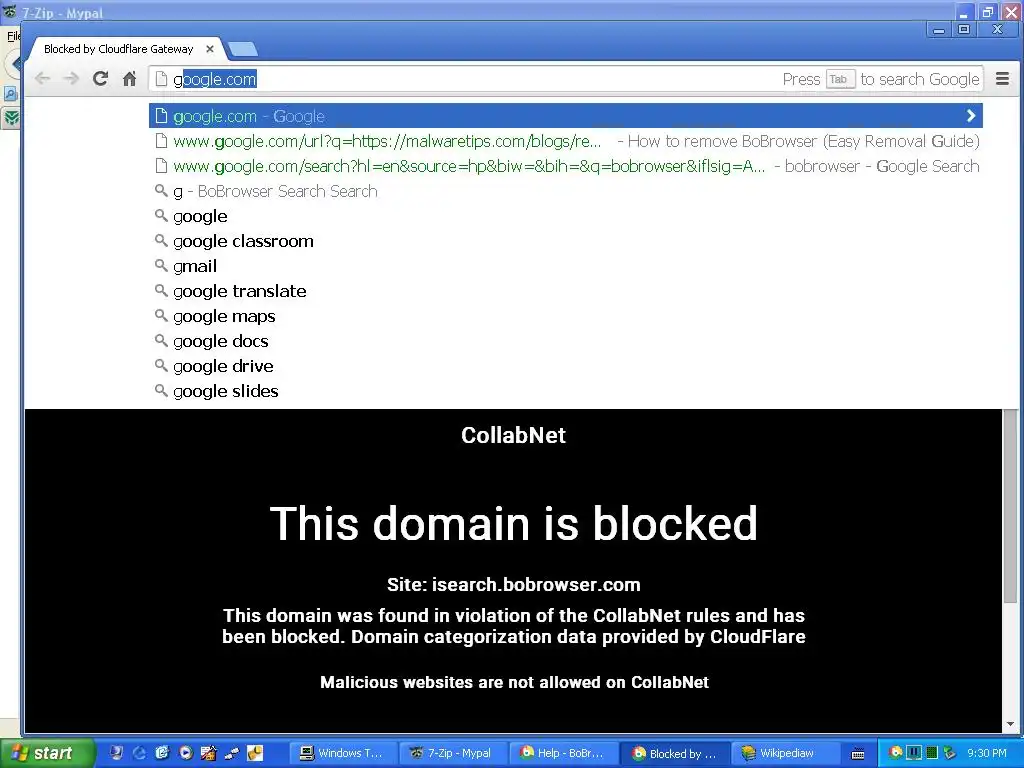Open a new tab
1024x768 pixels.
coord(244,50)
